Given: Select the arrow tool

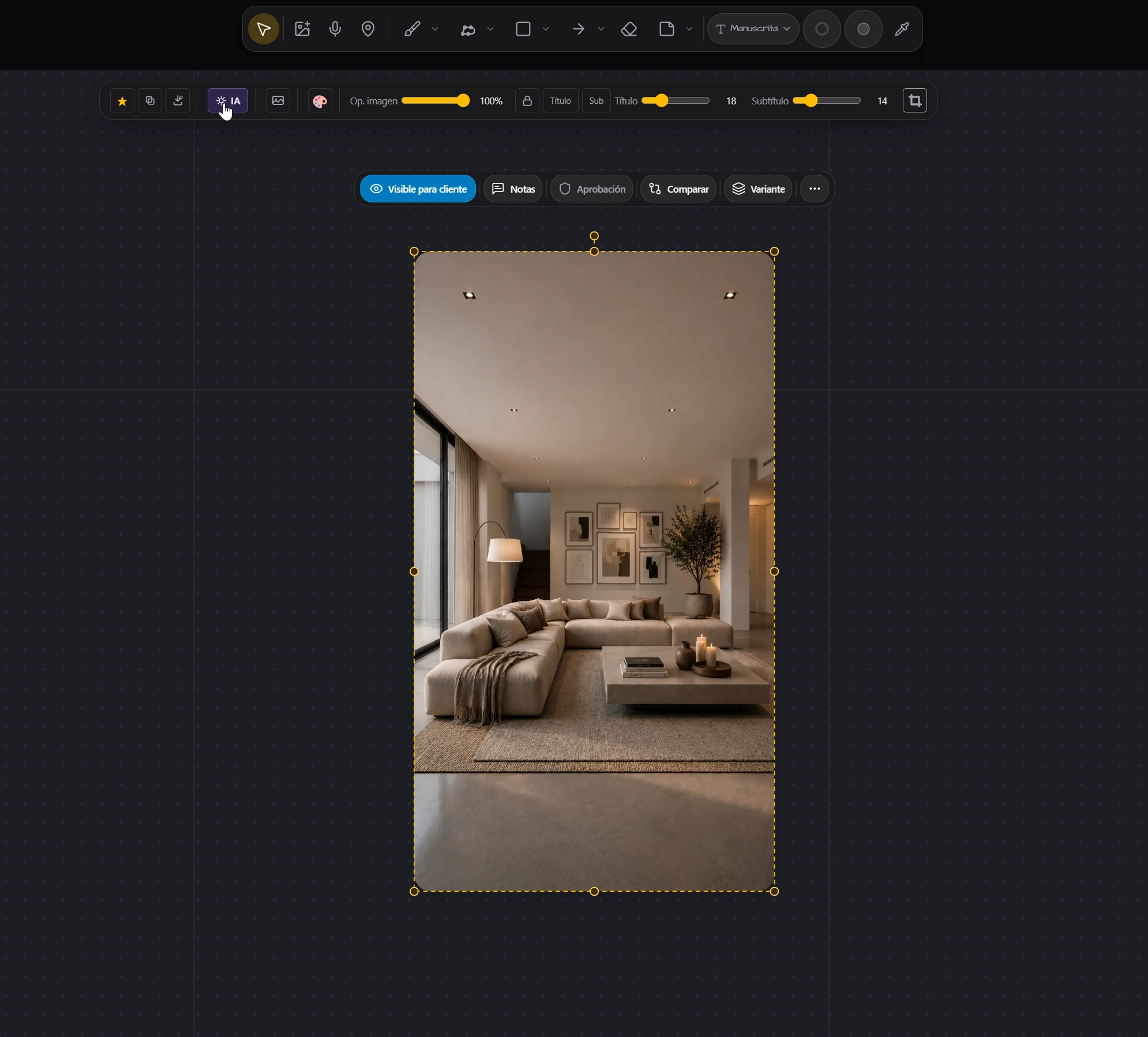Looking at the screenshot, I should 579,29.
